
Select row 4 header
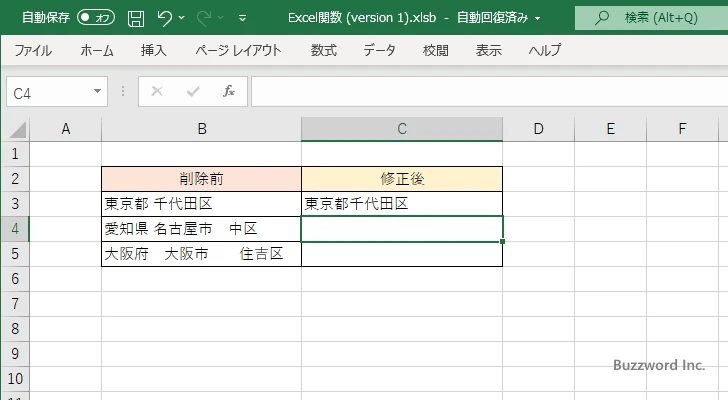(x=14, y=229)
